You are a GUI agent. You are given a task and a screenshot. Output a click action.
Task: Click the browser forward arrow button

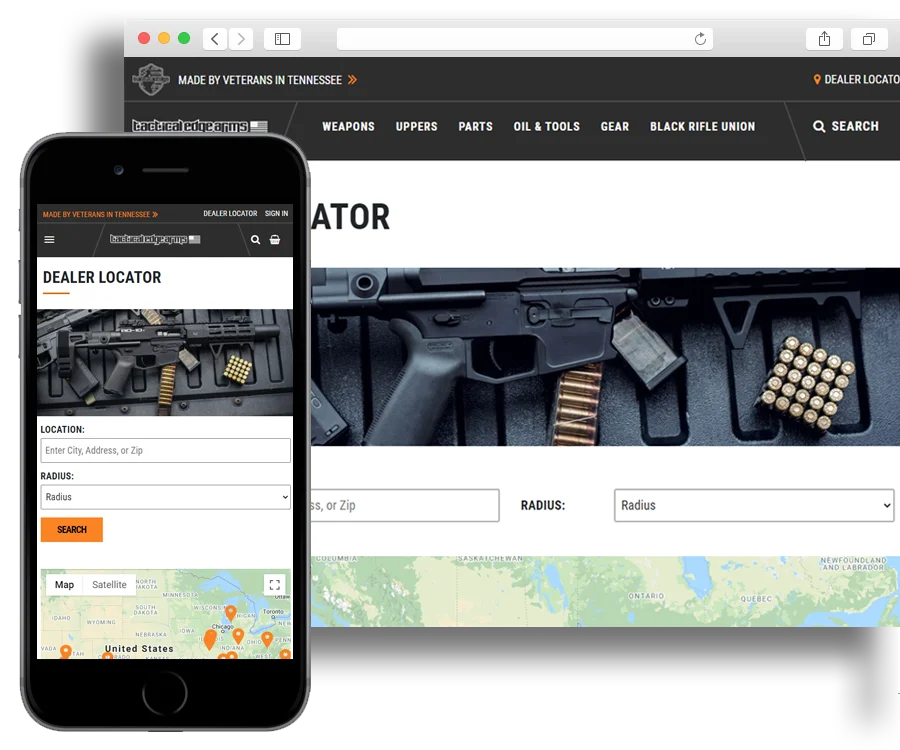[241, 39]
